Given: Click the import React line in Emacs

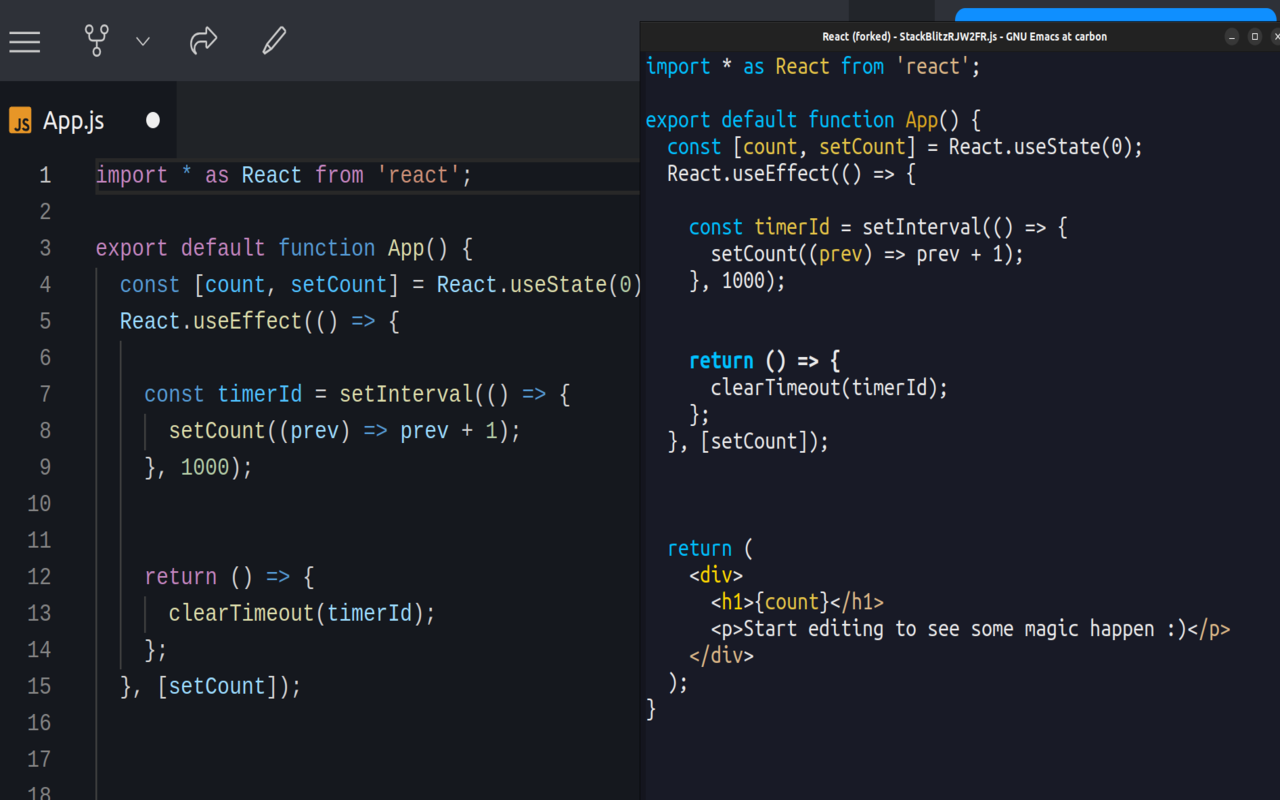Looking at the screenshot, I should pyautogui.click(x=813, y=67).
